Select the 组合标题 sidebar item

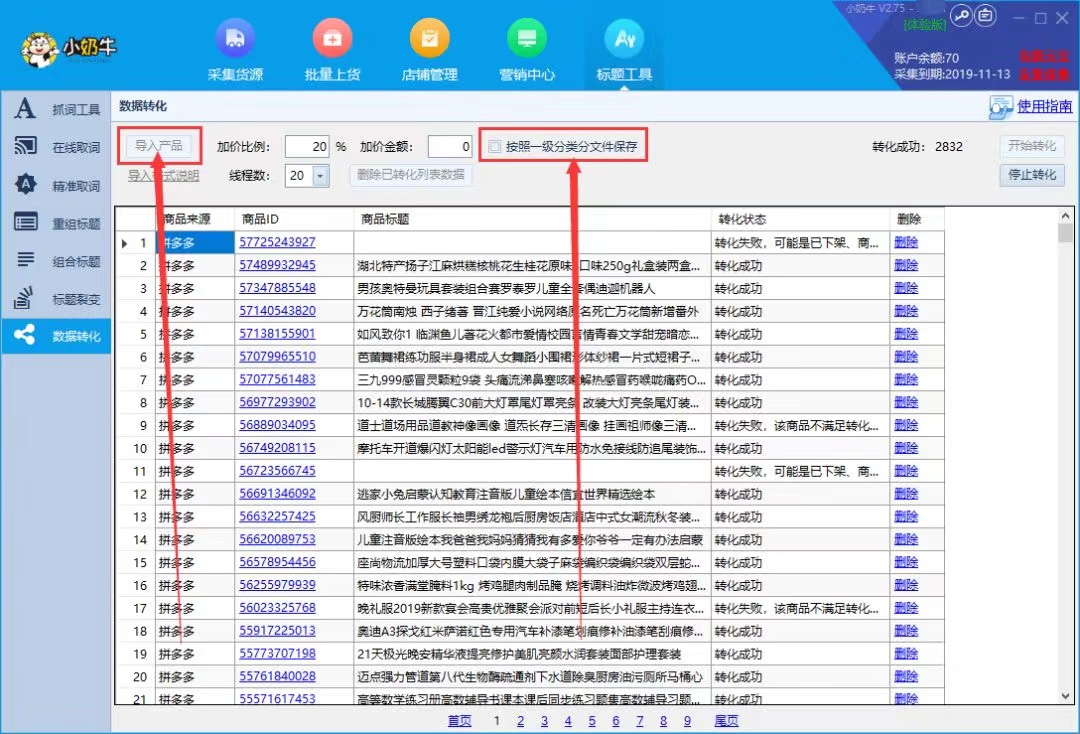click(56, 261)
